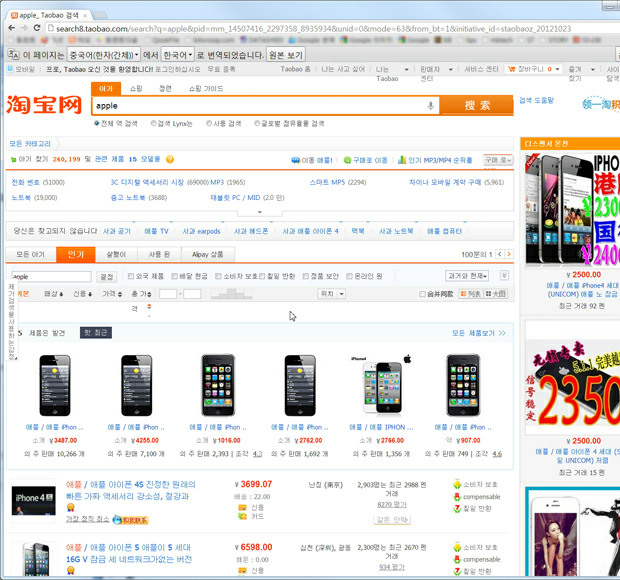This screenshot has width=620, height=580.
Task: Click the medal icon under the iPhone 4S title
Action: [70, 507]
